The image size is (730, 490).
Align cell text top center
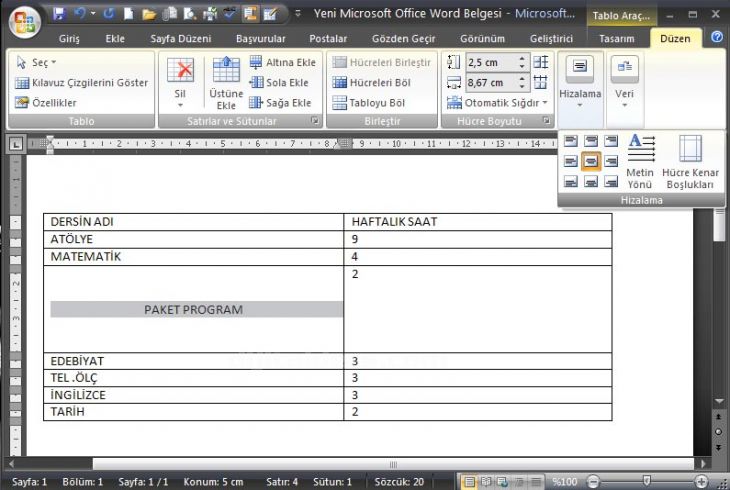(x=591, y=140)
